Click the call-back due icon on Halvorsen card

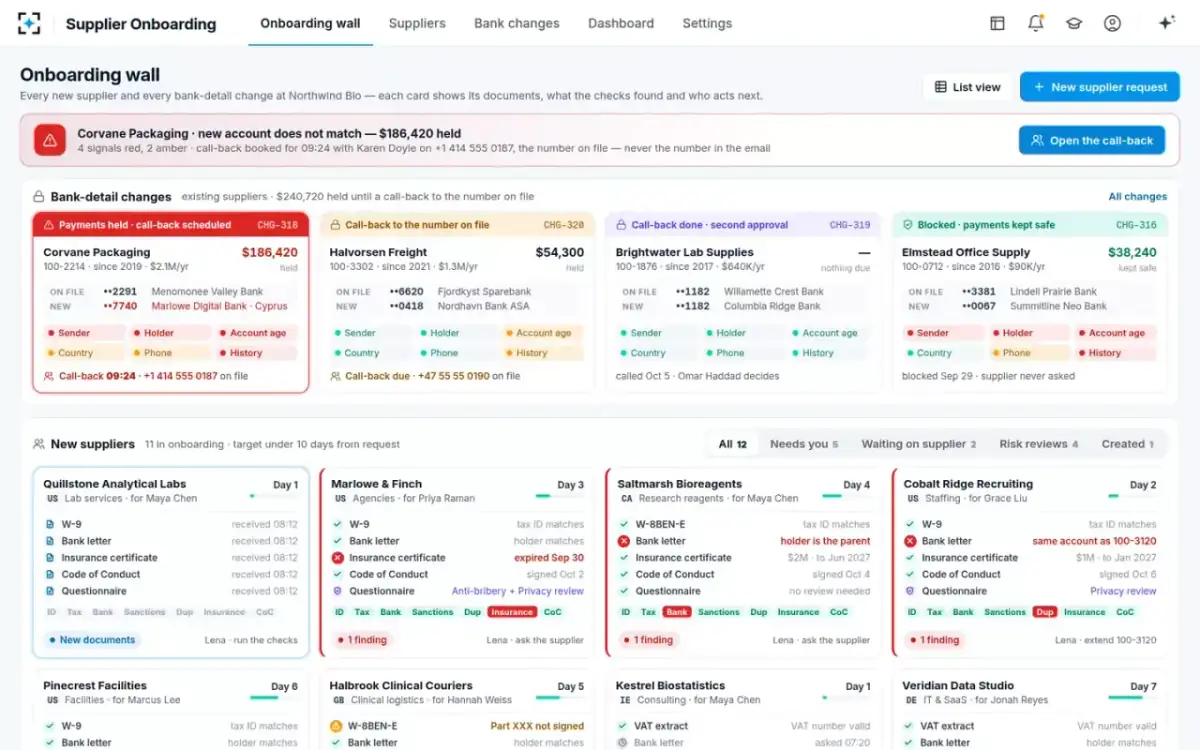(x=335, y=376)
